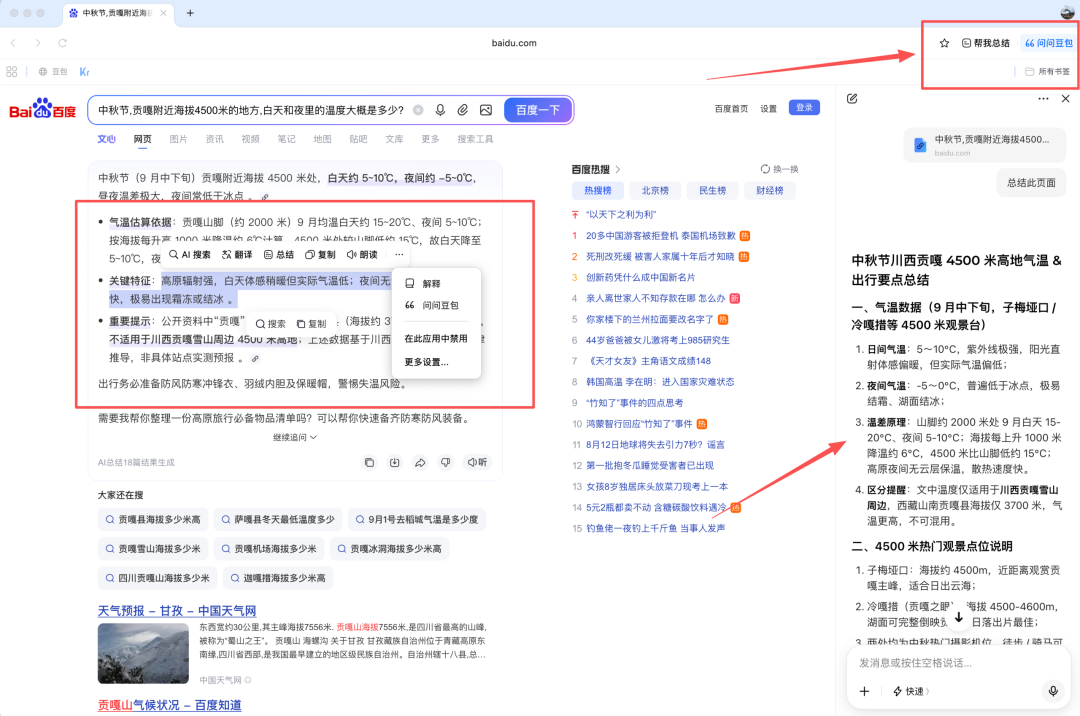Screen dimensions: 1080x716
Task: Click the 百度一下 search button
Action: click(538, 110)
